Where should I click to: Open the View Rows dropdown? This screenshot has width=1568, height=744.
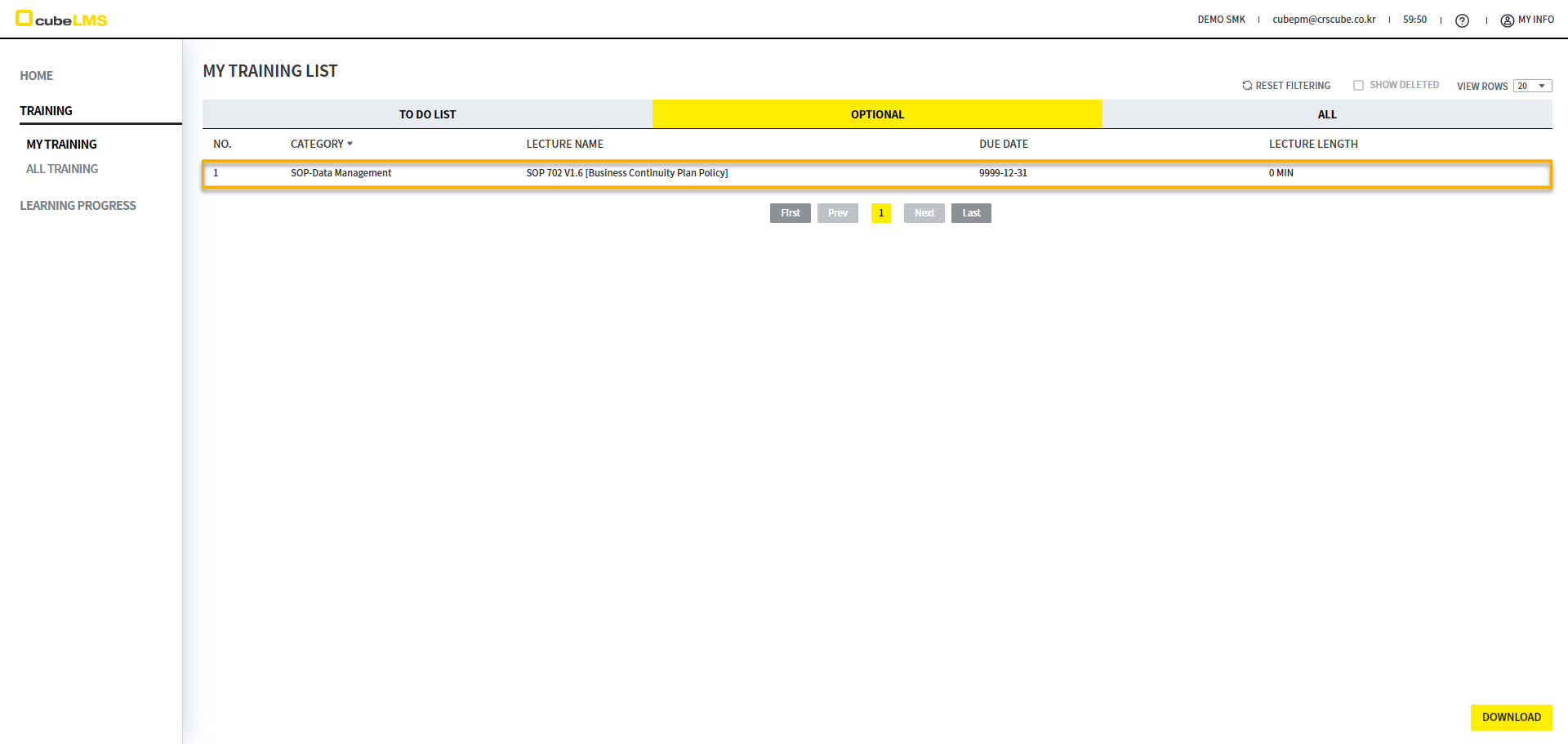(1532, 86)
